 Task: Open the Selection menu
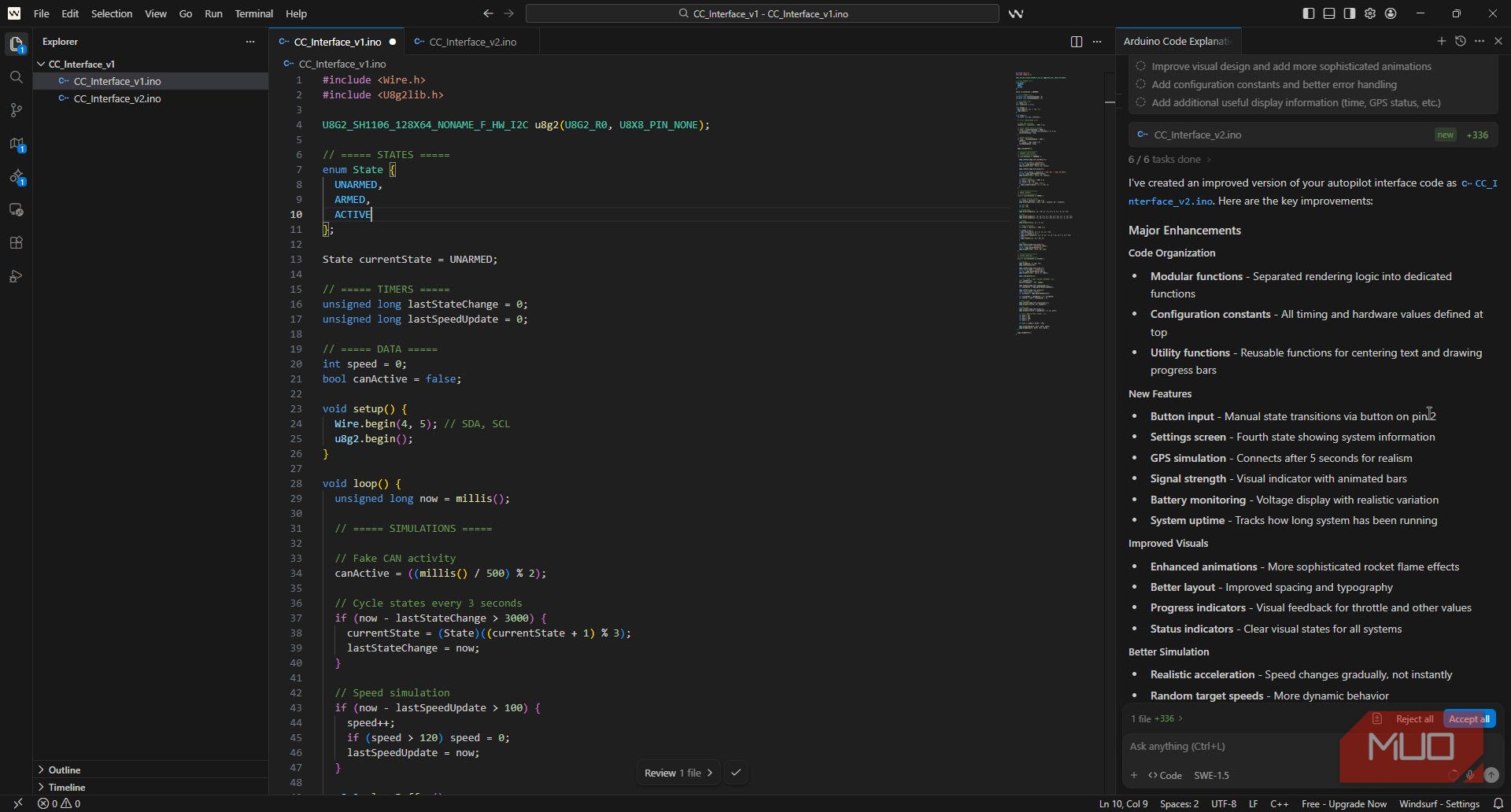[x=111, y=13]
